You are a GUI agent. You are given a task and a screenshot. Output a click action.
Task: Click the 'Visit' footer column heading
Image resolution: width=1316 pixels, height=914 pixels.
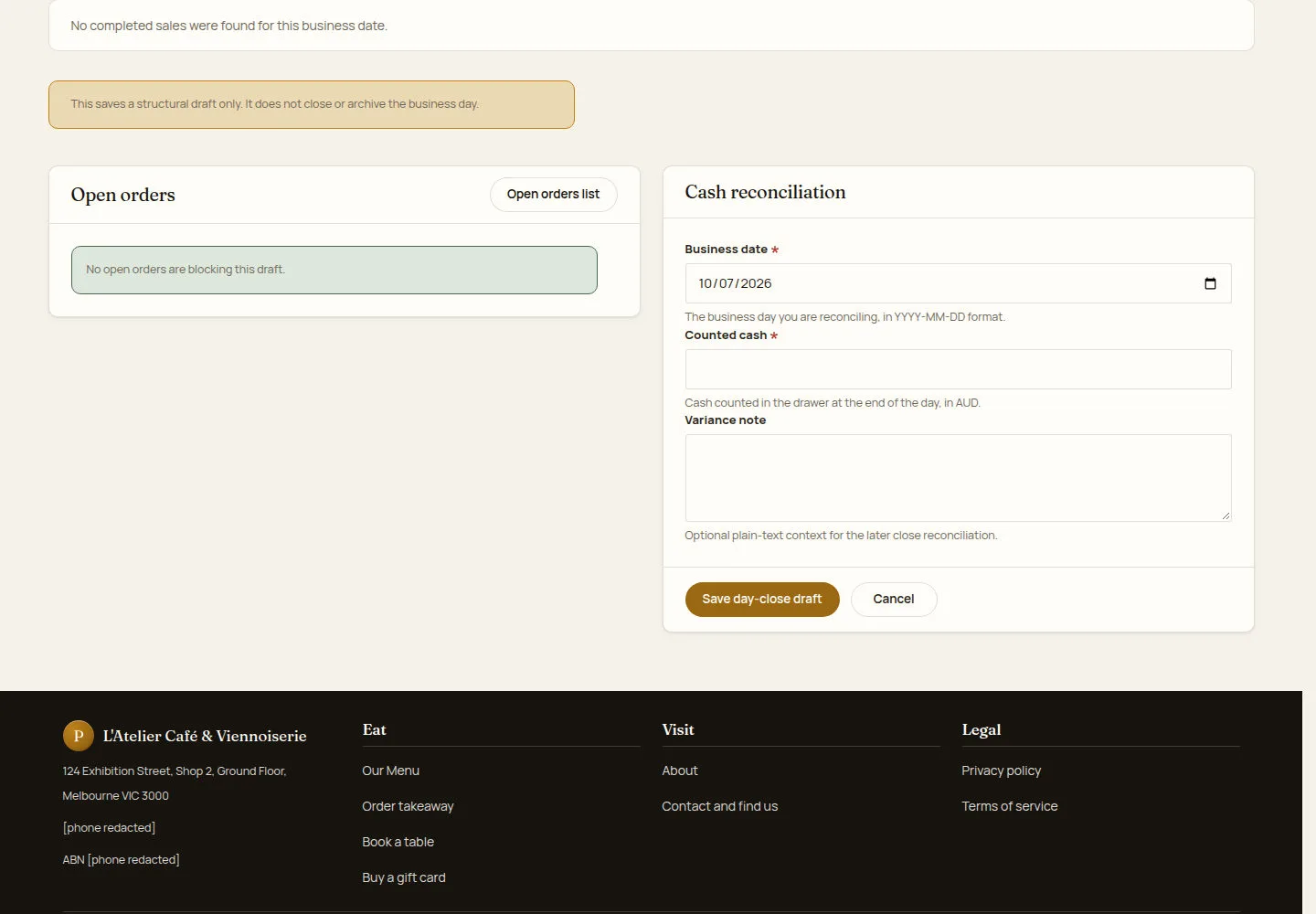pos(677,729)
